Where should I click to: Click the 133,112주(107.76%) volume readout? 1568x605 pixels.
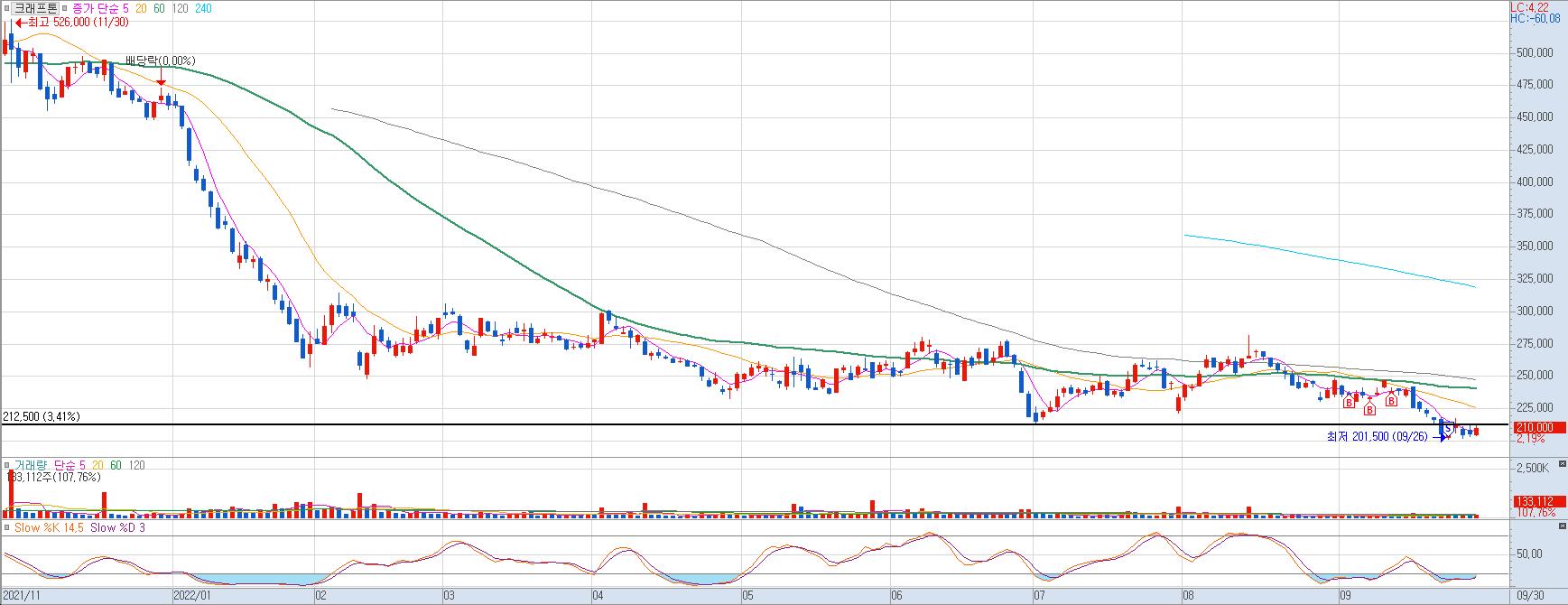(x=53, y=477)
